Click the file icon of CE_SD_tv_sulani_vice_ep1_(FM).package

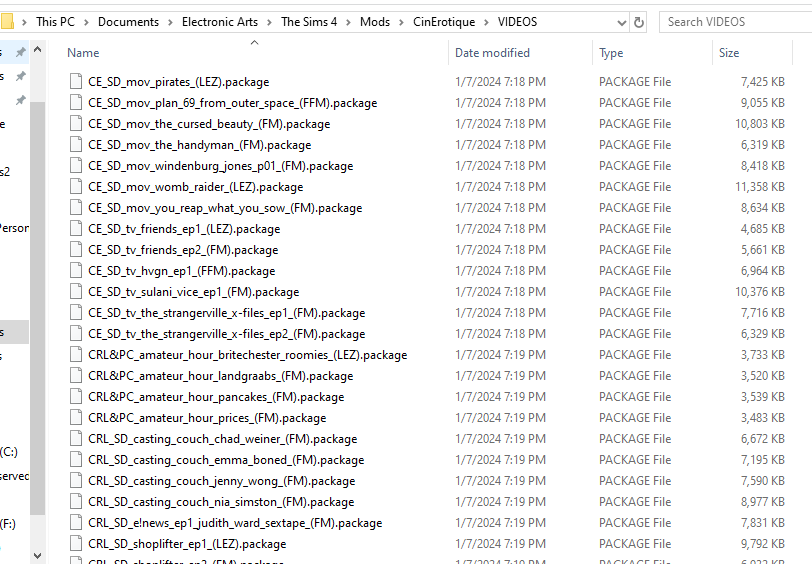76,291
